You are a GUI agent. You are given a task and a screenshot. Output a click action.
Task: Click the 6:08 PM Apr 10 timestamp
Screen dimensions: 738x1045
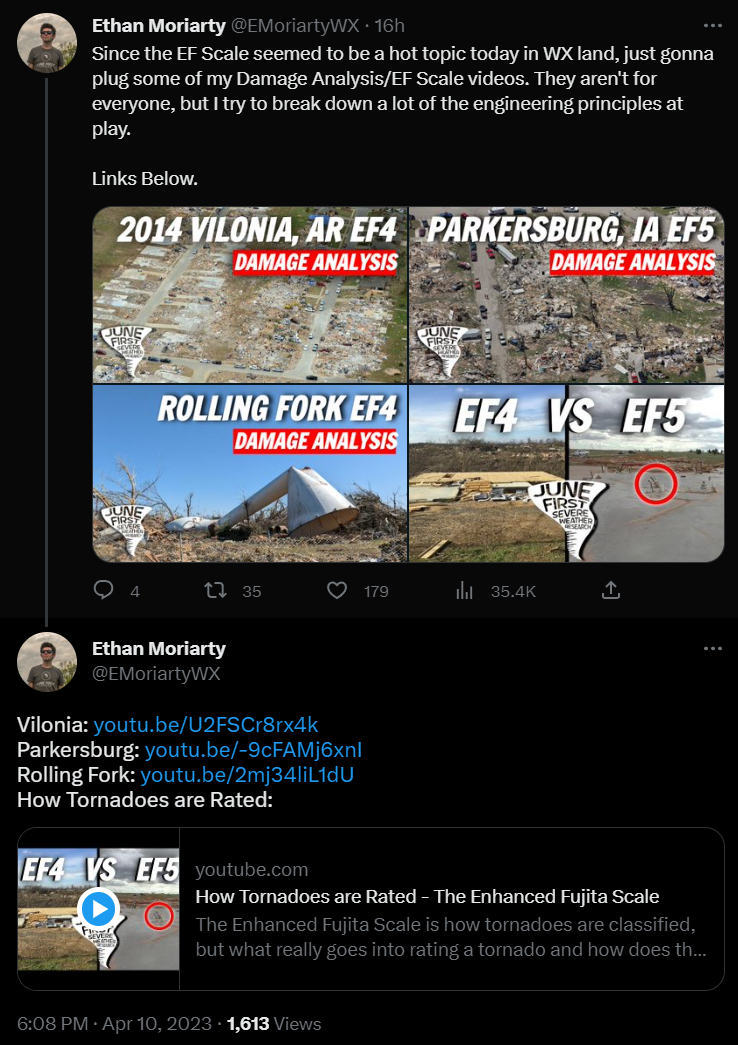(114, 1023)
